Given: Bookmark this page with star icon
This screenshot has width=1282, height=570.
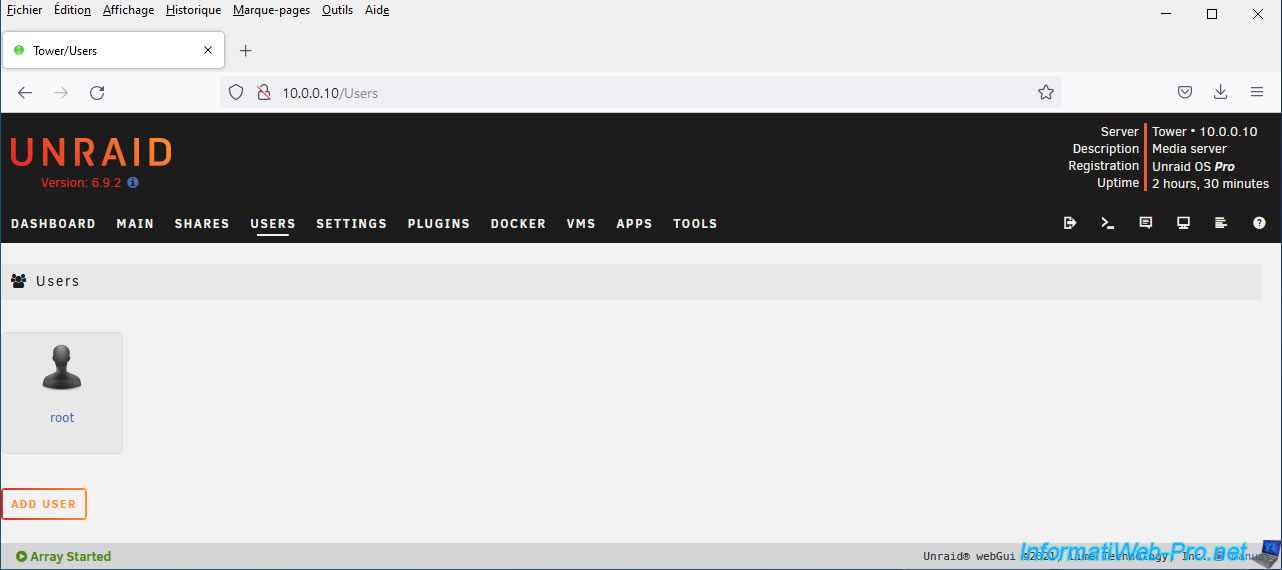Looking at the screenshot, I should (x=1046, y=92).
